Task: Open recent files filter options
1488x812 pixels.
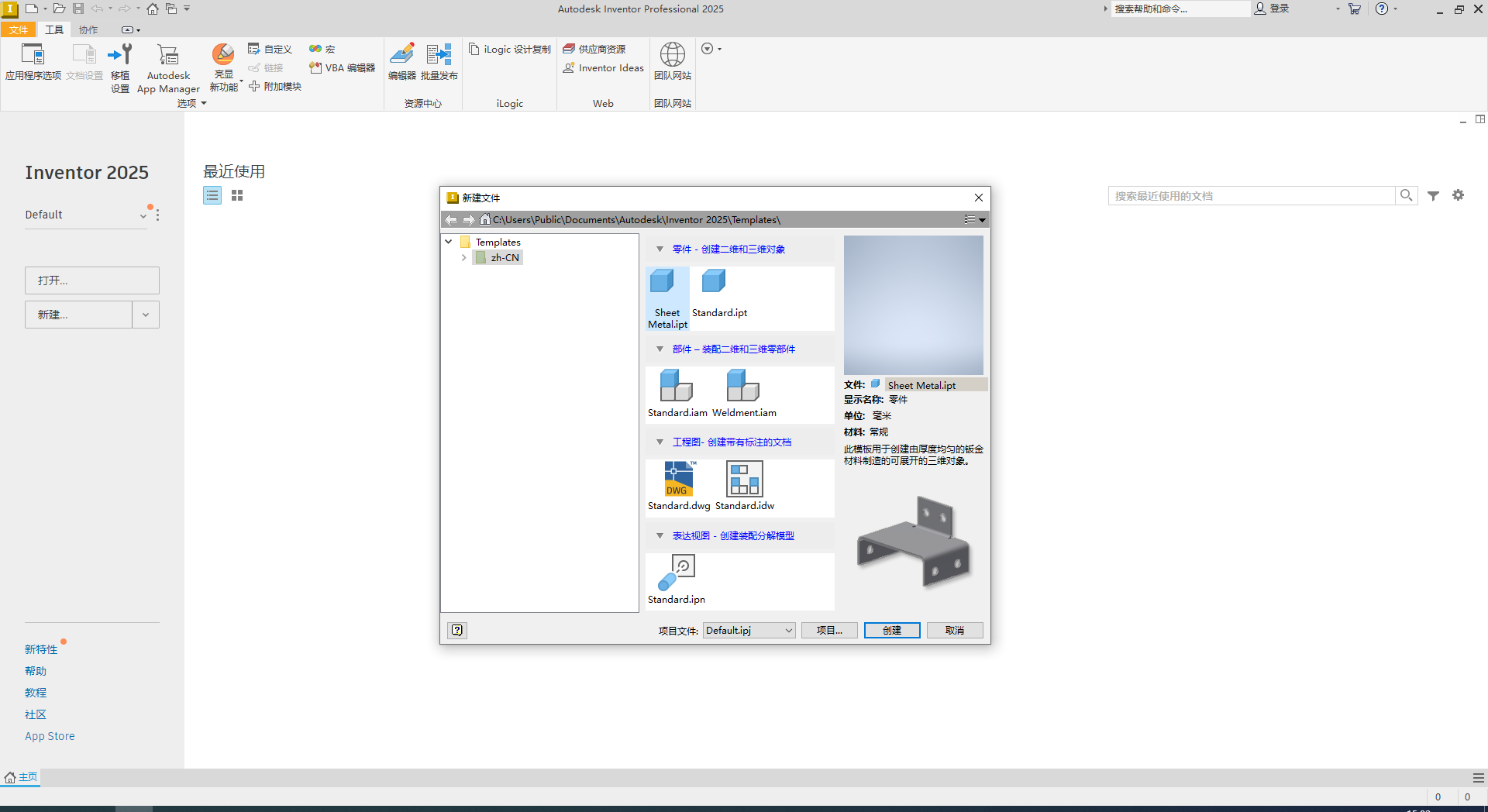Action: (x=1433, y=195)
